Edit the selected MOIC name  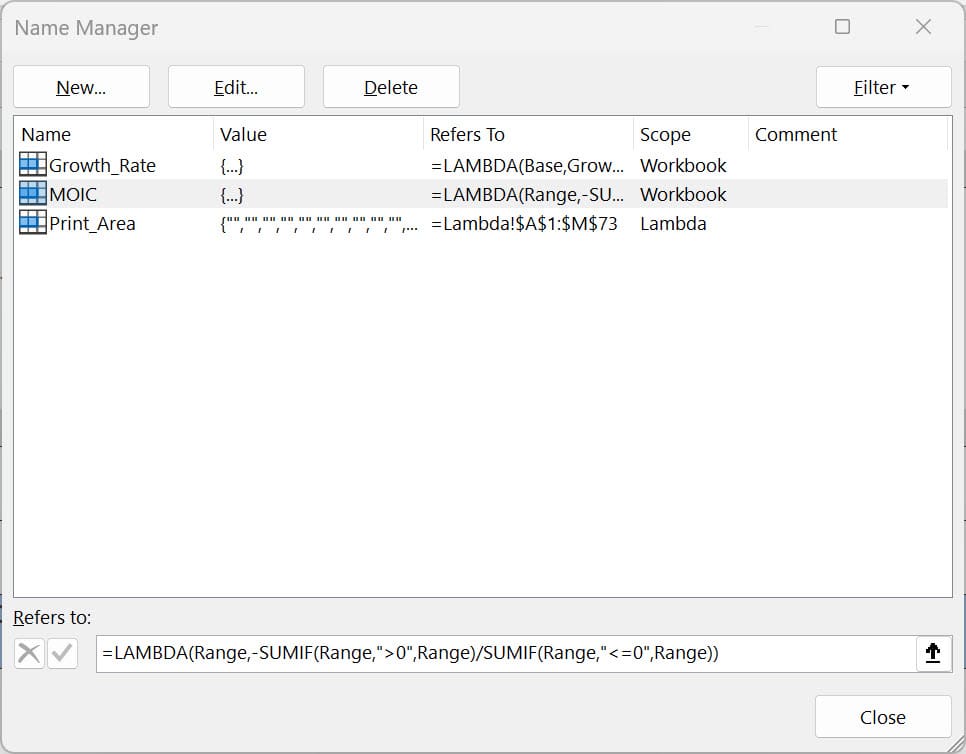pos(236,87)
